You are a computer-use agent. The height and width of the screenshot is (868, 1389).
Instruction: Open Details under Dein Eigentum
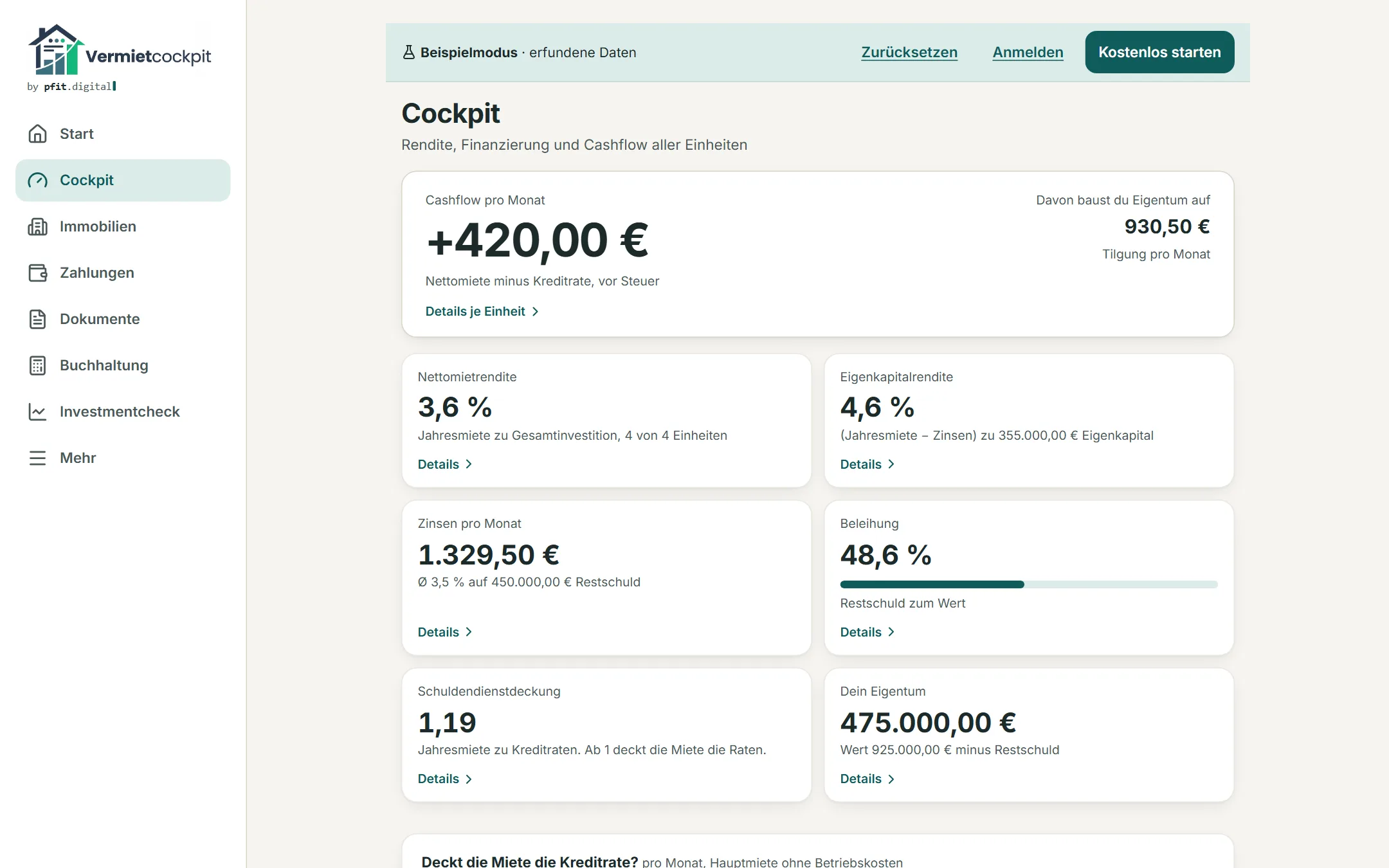[867, 779]
